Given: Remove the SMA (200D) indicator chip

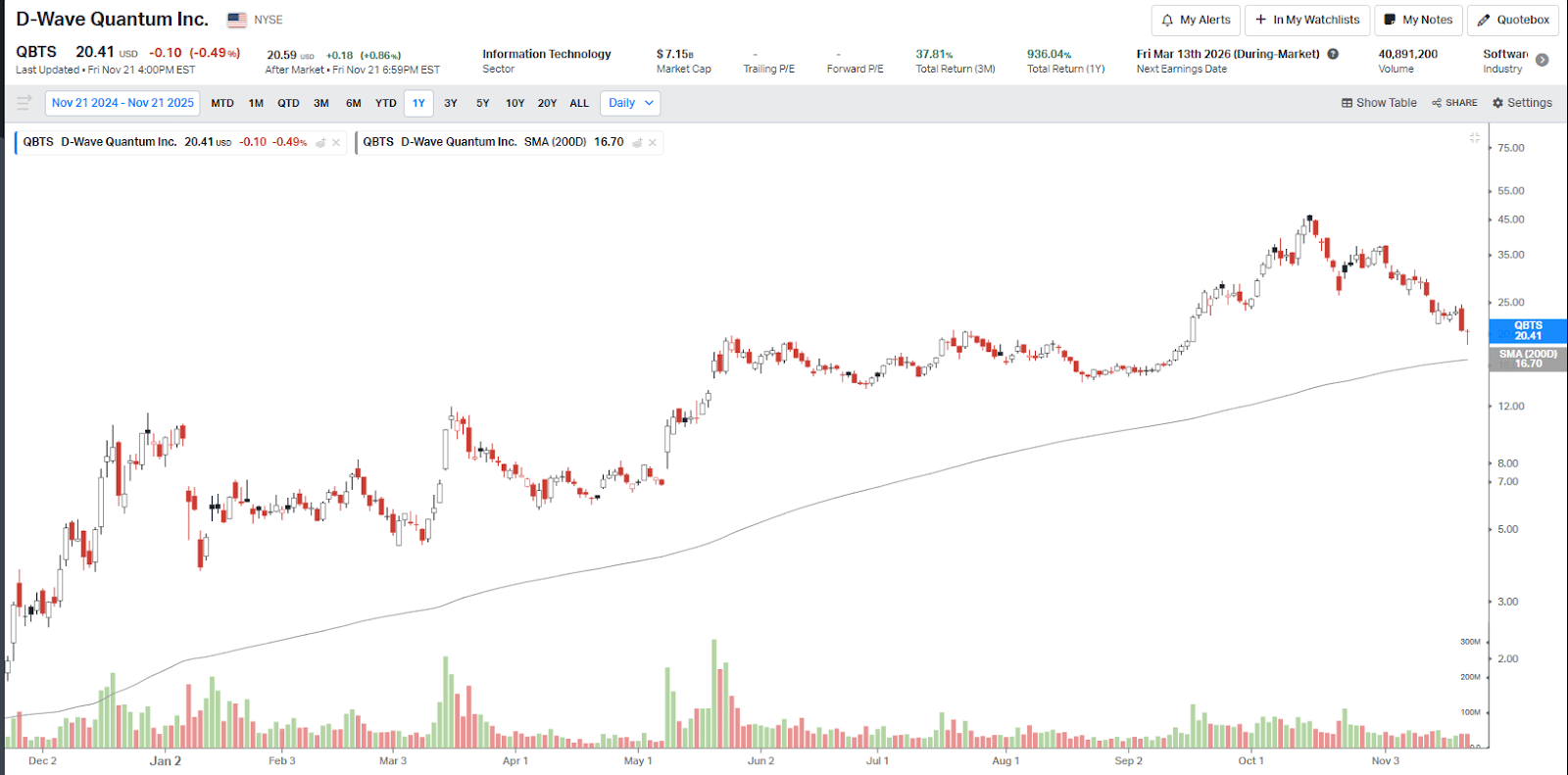Looking at the screenshot, I should point(653,143).
